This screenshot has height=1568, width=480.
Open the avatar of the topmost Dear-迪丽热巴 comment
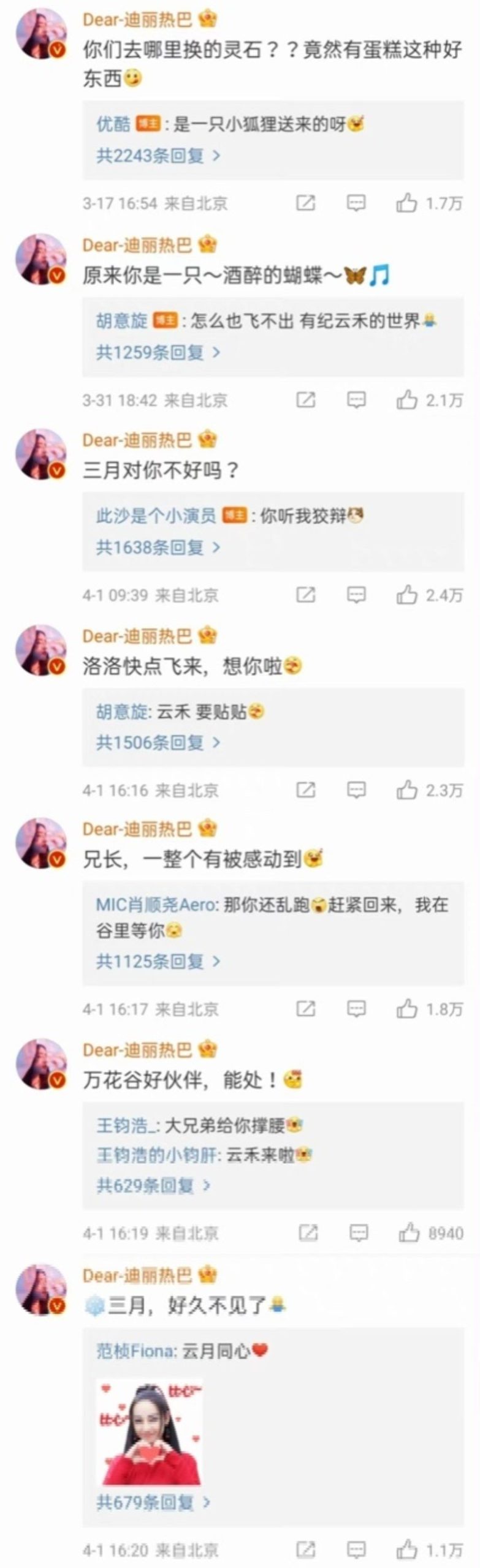pos(41,34)
